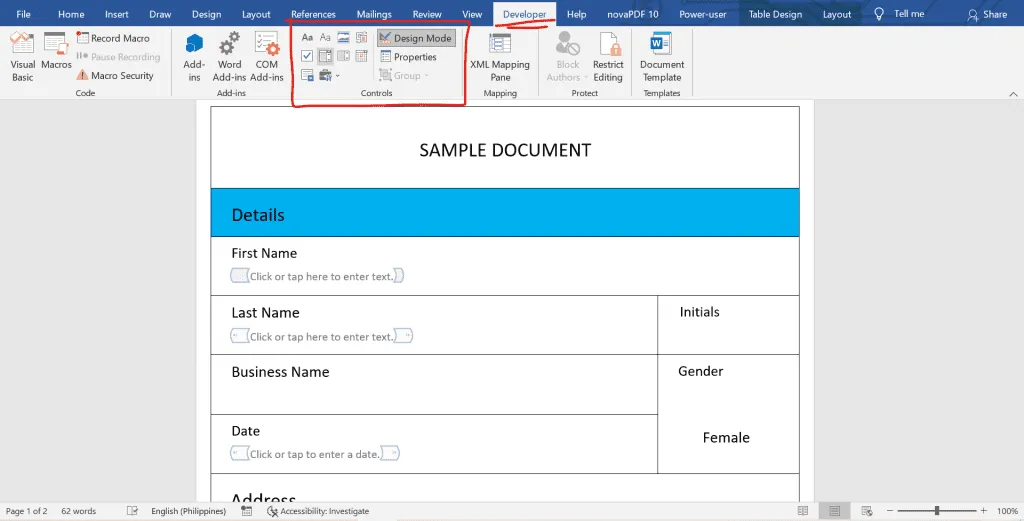1024x521 pixels.
Task: Open control Properties
Action: click(x=408, y=57)
